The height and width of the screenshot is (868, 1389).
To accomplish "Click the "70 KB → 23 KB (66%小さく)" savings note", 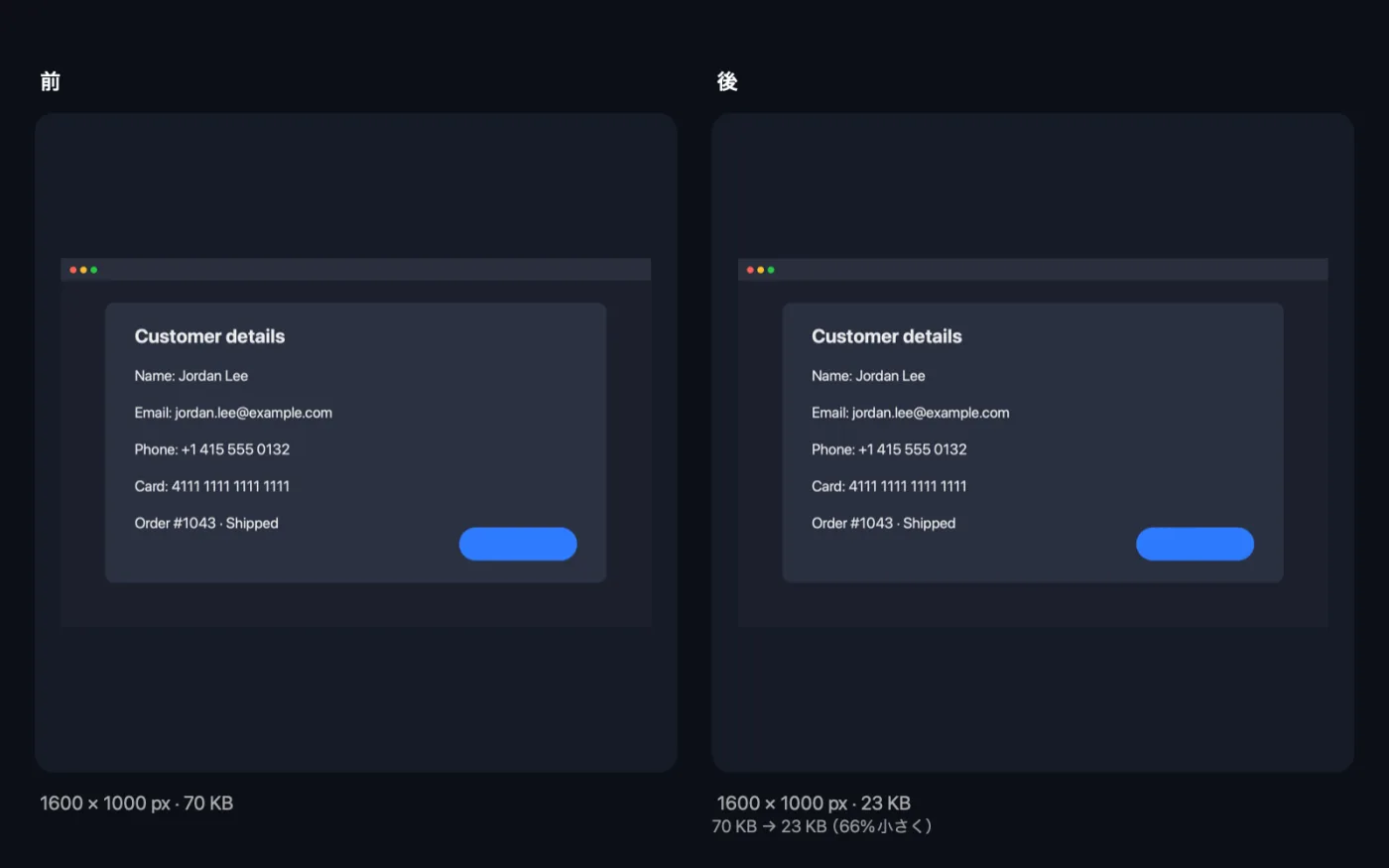I will coord(821,826).
